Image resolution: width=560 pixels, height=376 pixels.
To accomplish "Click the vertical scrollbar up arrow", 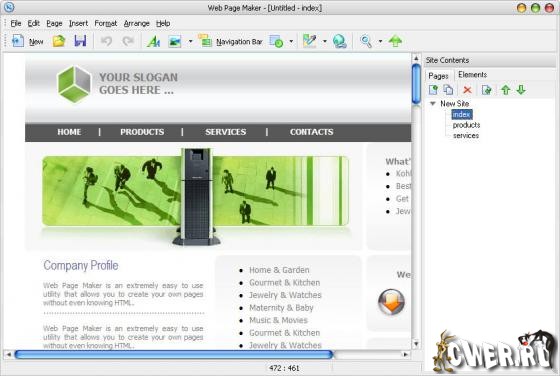I will click(x=416, y=58).
